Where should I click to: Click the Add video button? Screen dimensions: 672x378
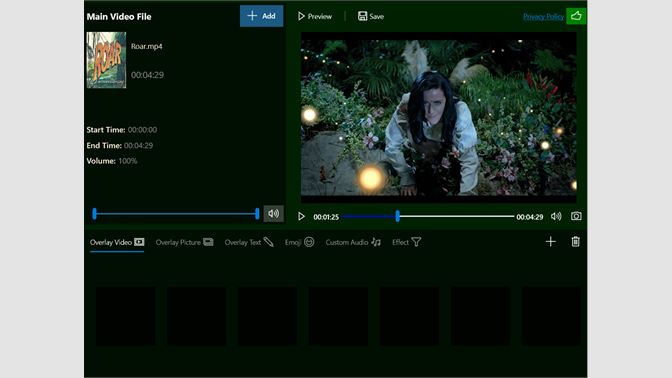coord(261,16)
